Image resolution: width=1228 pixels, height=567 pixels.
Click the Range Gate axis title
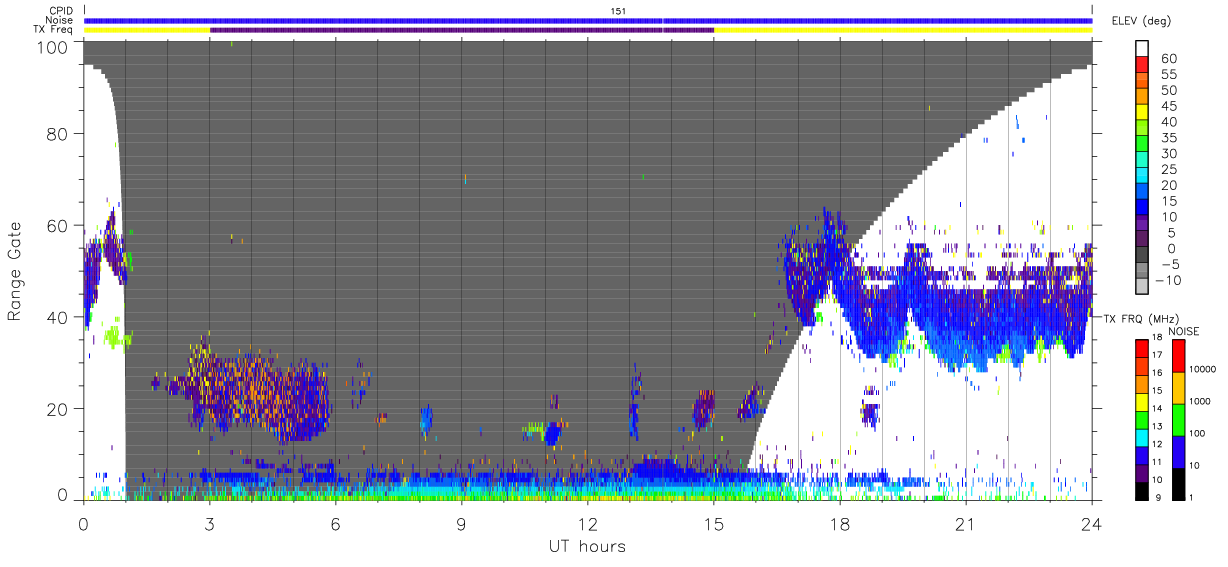15,271
